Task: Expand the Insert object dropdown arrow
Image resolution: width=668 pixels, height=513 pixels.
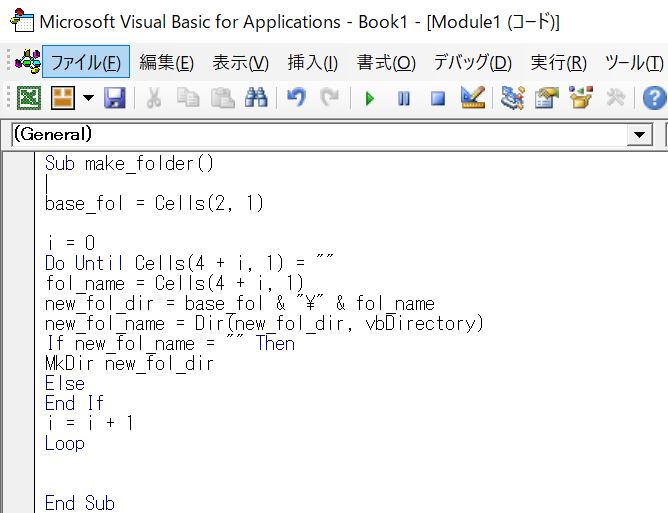Action: click(x=88, y=98)
